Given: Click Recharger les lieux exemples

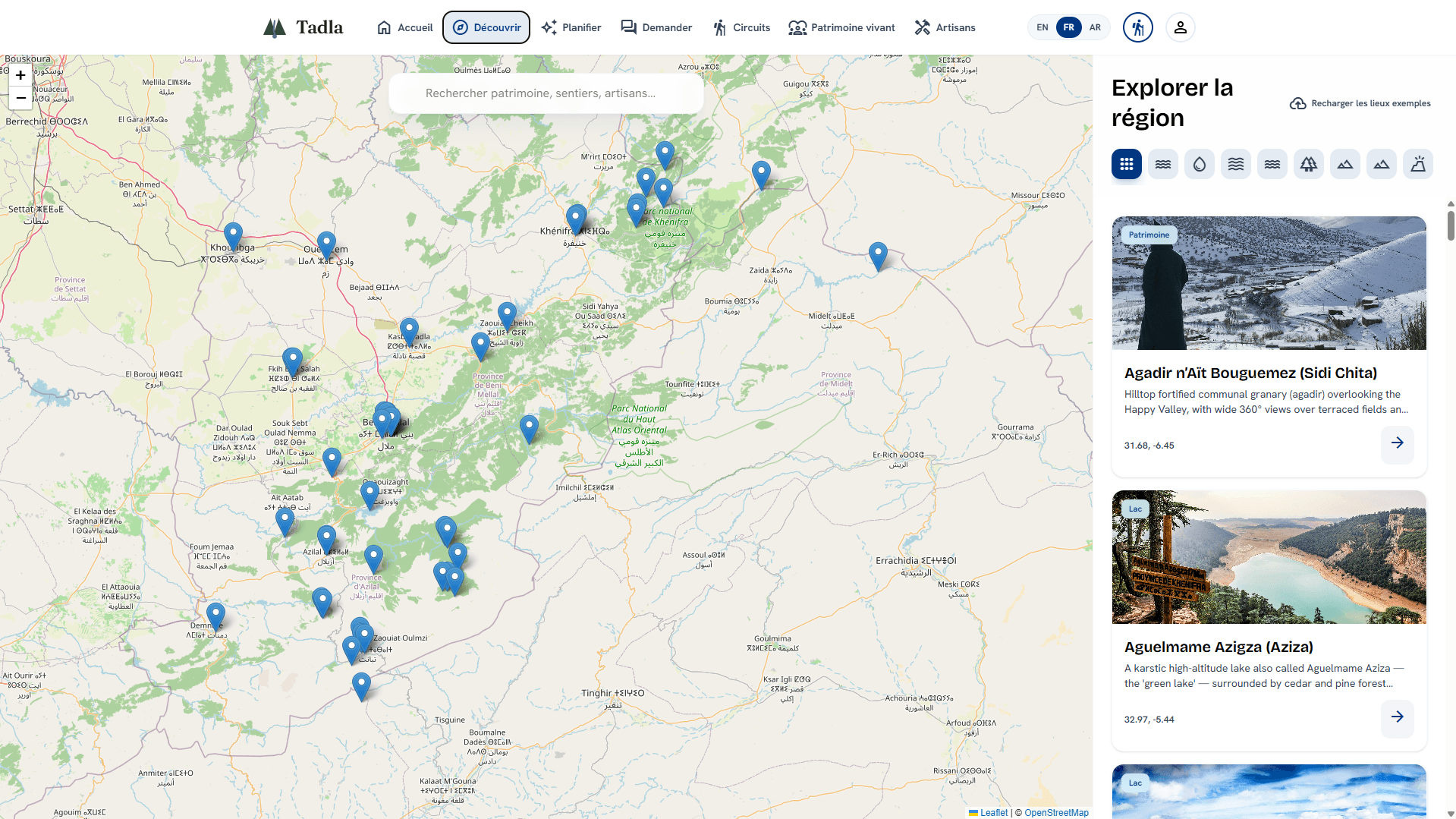Looking at the screenshot, I should tap(1360, 103).
